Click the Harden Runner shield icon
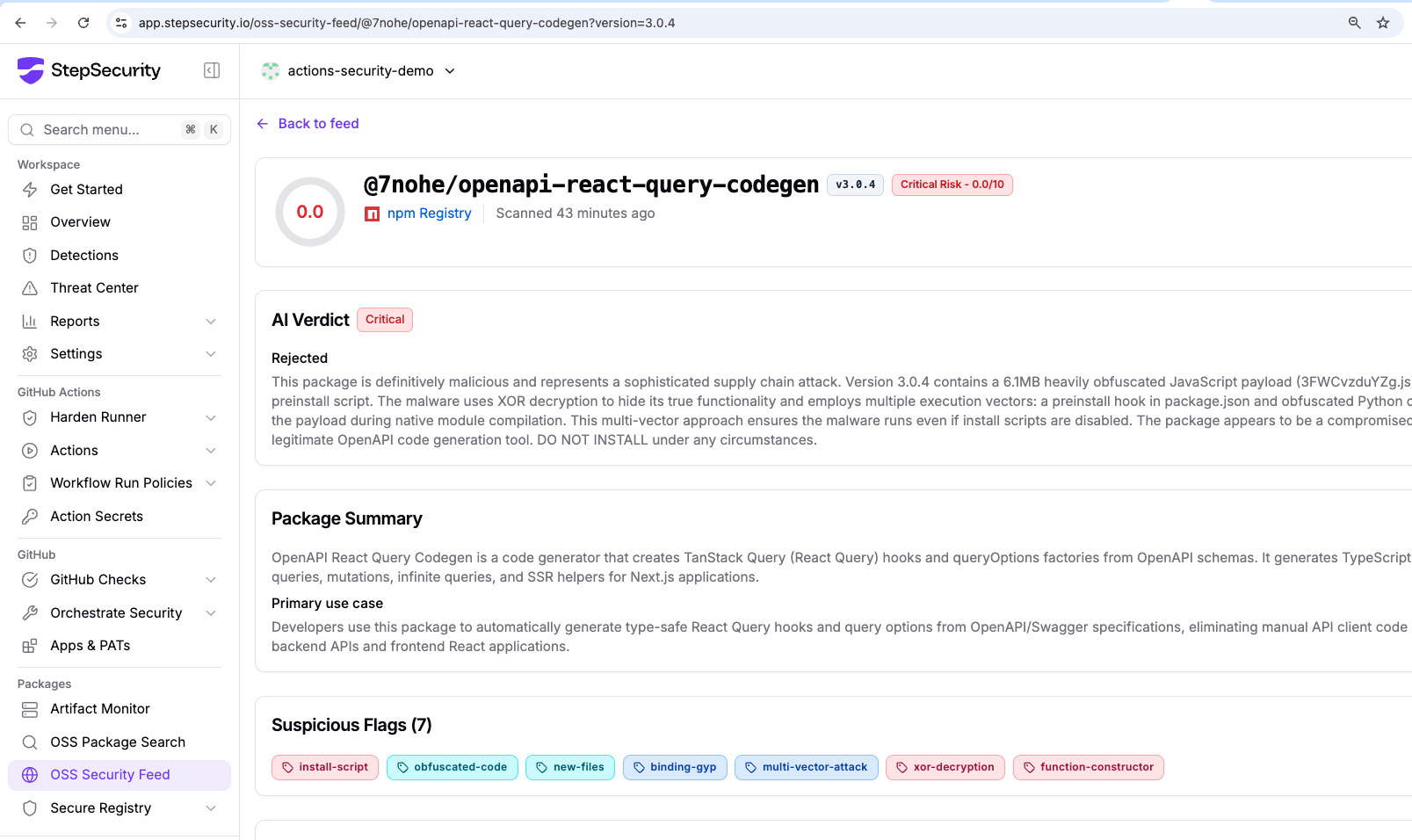The width and height of the screenshot is (1412, 840). [x=30, y=417]
